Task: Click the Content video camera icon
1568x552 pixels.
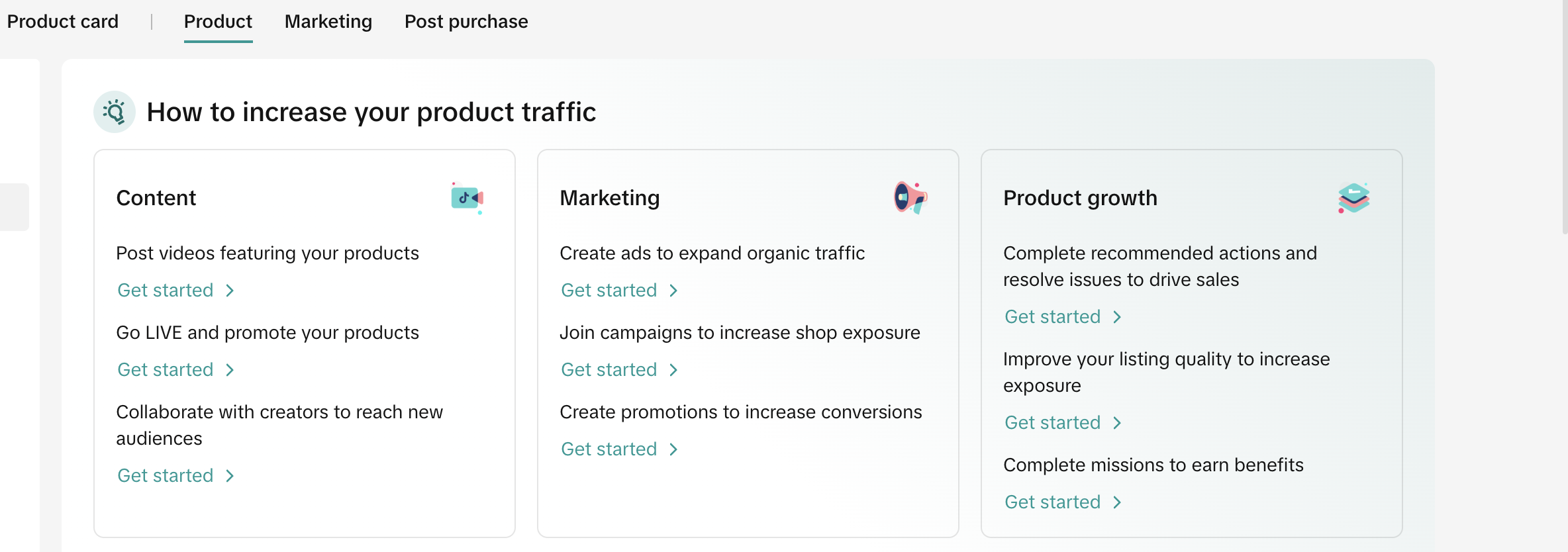Action: [467, 198]
